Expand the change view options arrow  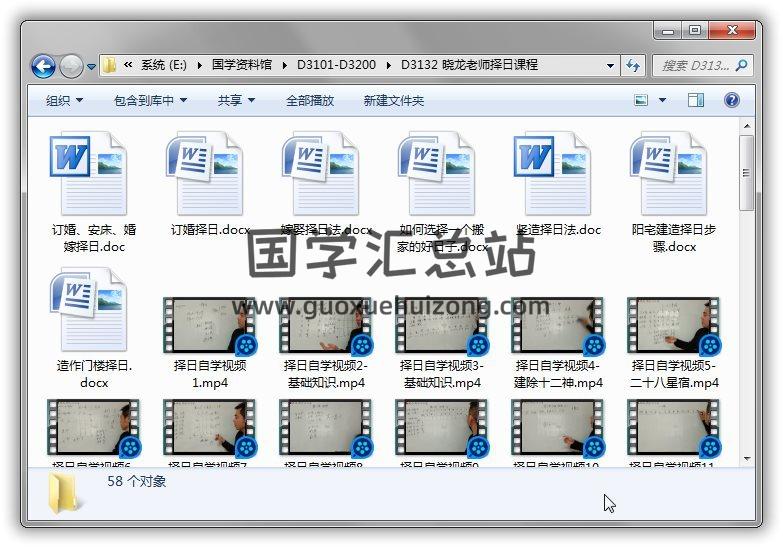(x=662, y=100)
